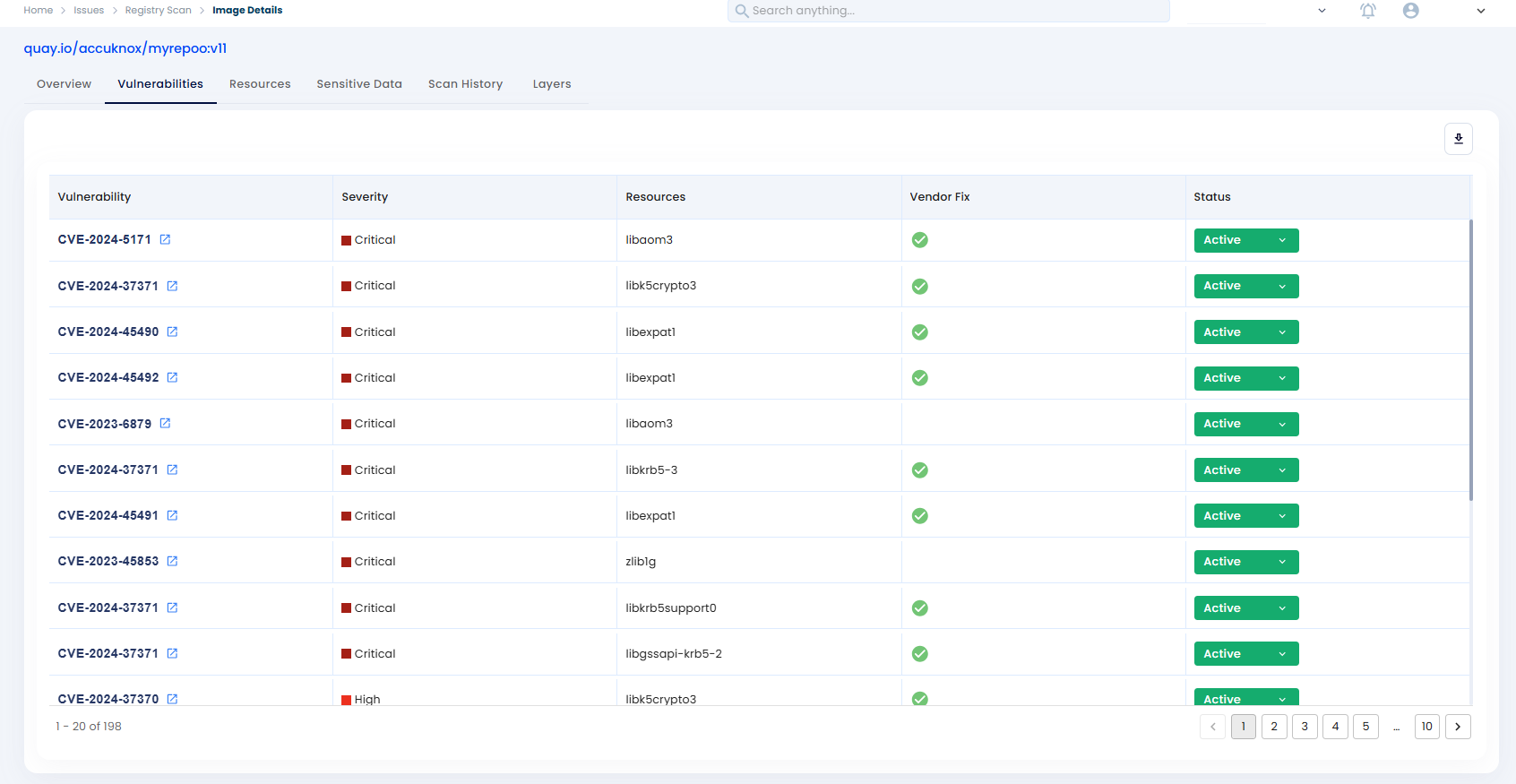Click zlib1g resource cell
Screen dimensions: 1516x784
(x=641, y=562)
